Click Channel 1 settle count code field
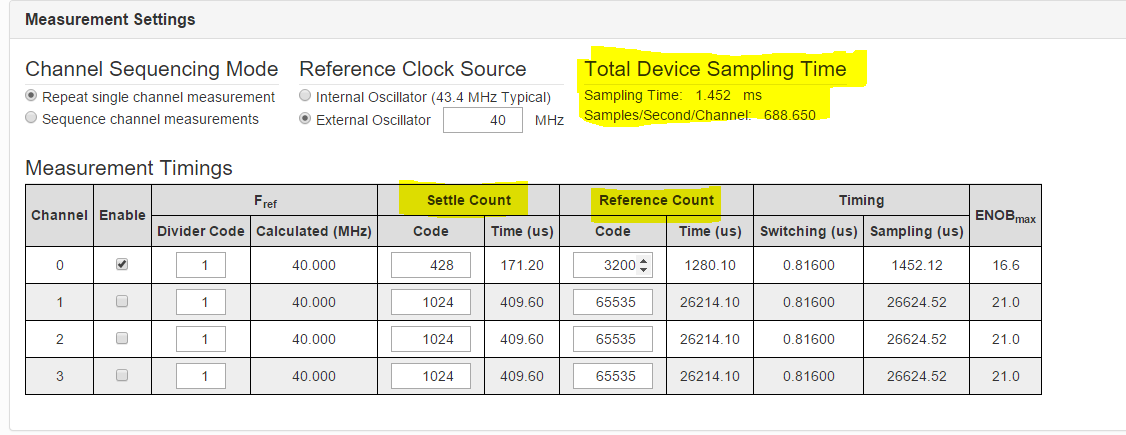The width and height of the screenshot is (1126, 435). point(431,302)
